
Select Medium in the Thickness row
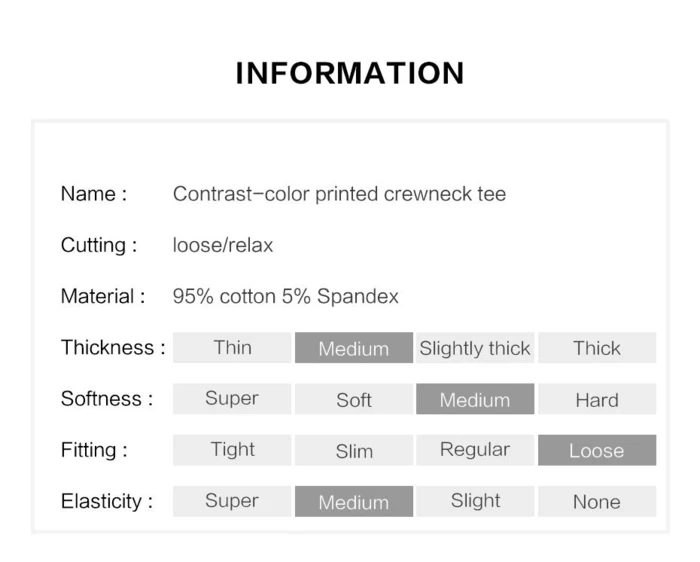point(354,348)
